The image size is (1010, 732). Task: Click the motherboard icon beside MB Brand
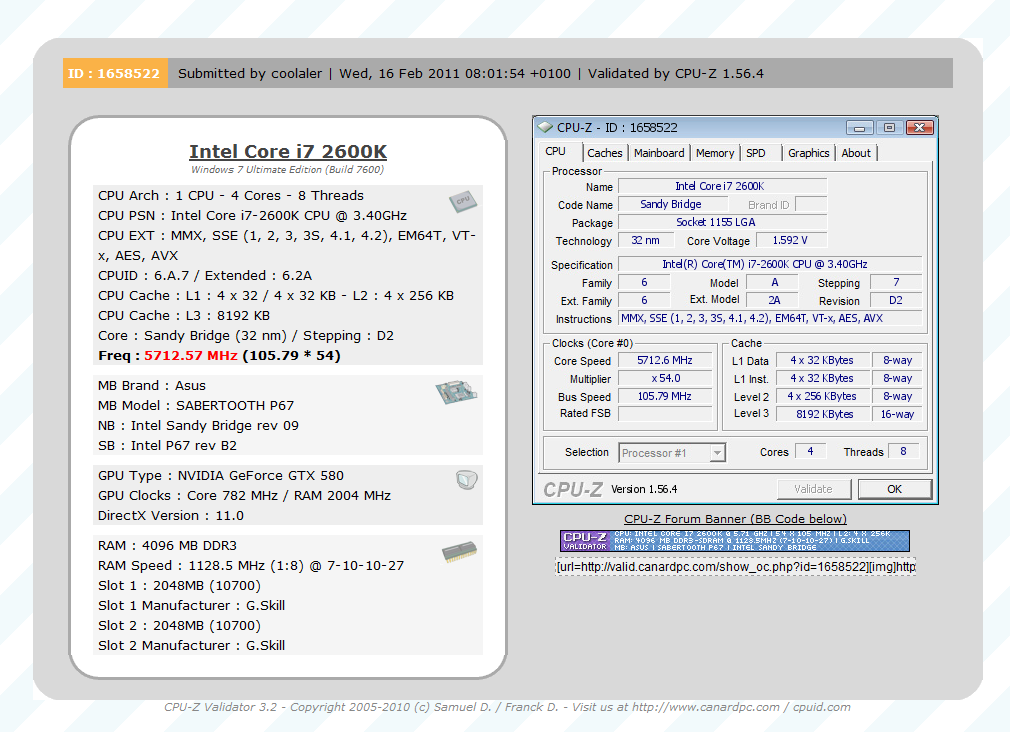[456, 392]
